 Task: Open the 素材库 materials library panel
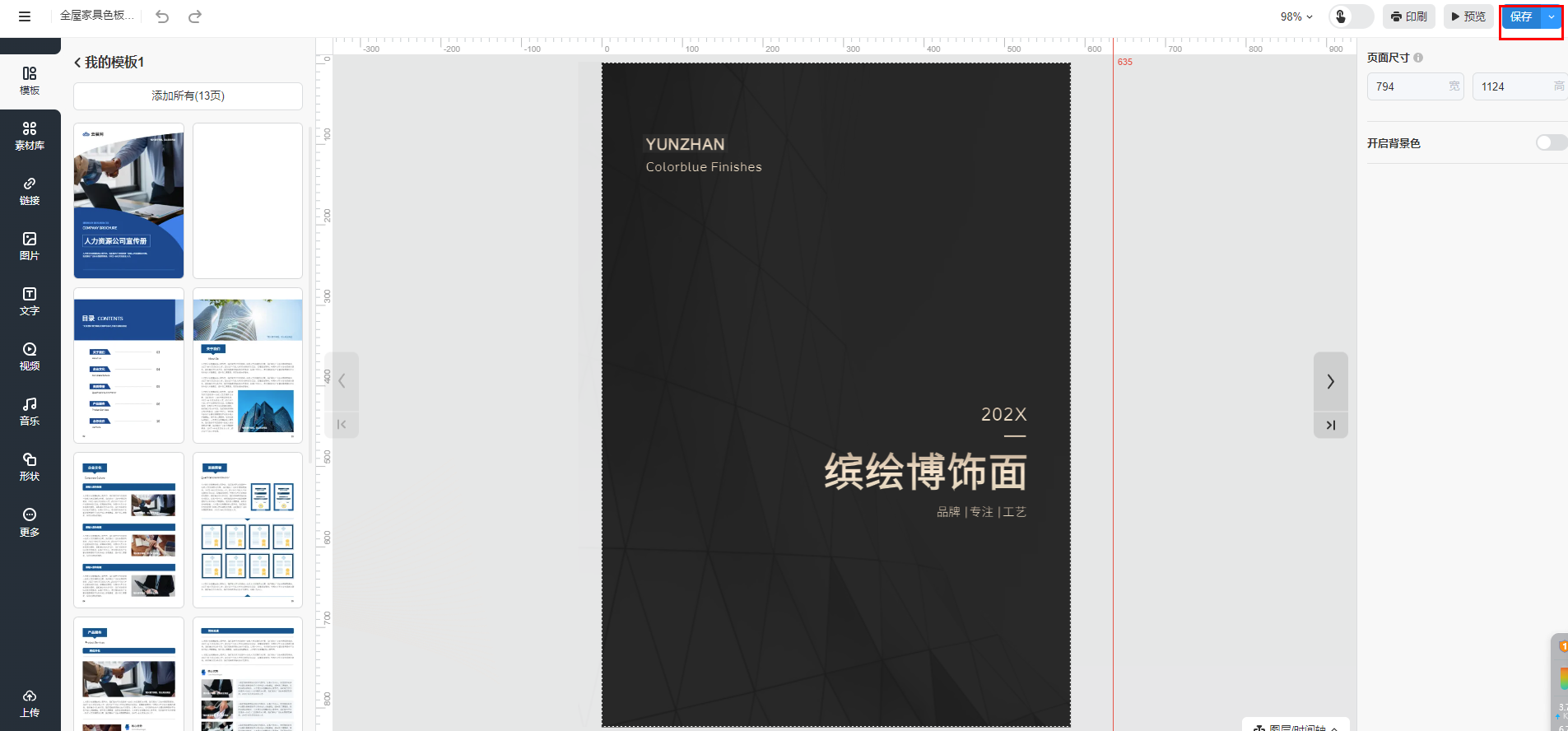(x=30, y=136)
